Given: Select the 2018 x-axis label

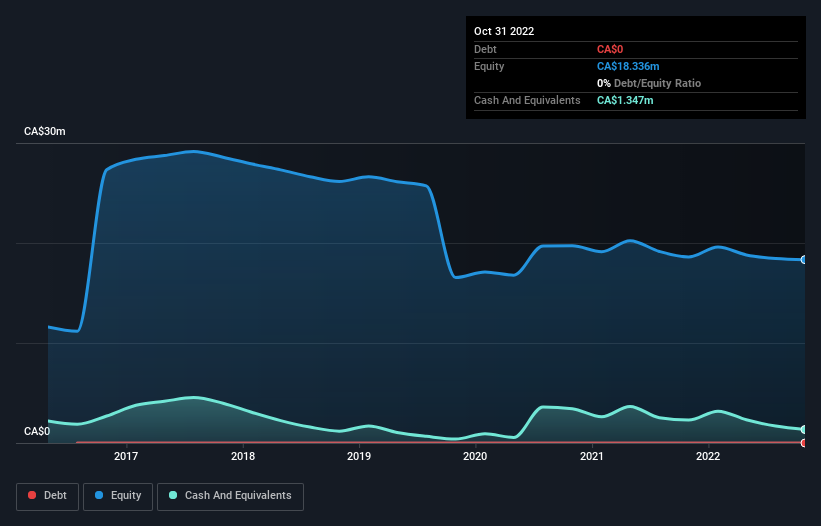Looking at the screenshot, I should pyautogui.click(x=243, y=456).
